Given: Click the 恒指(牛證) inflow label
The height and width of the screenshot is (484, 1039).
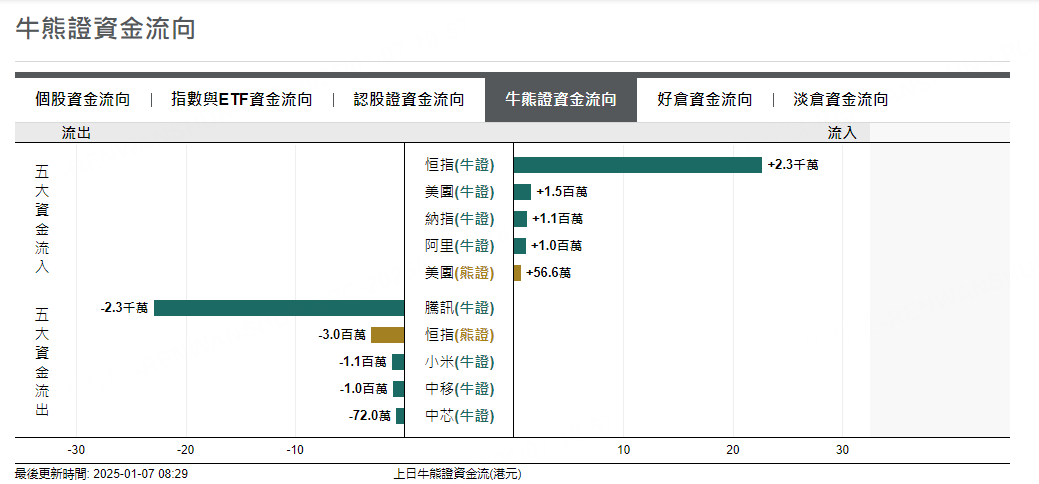Looking at the screenshot, I should 459,165.
